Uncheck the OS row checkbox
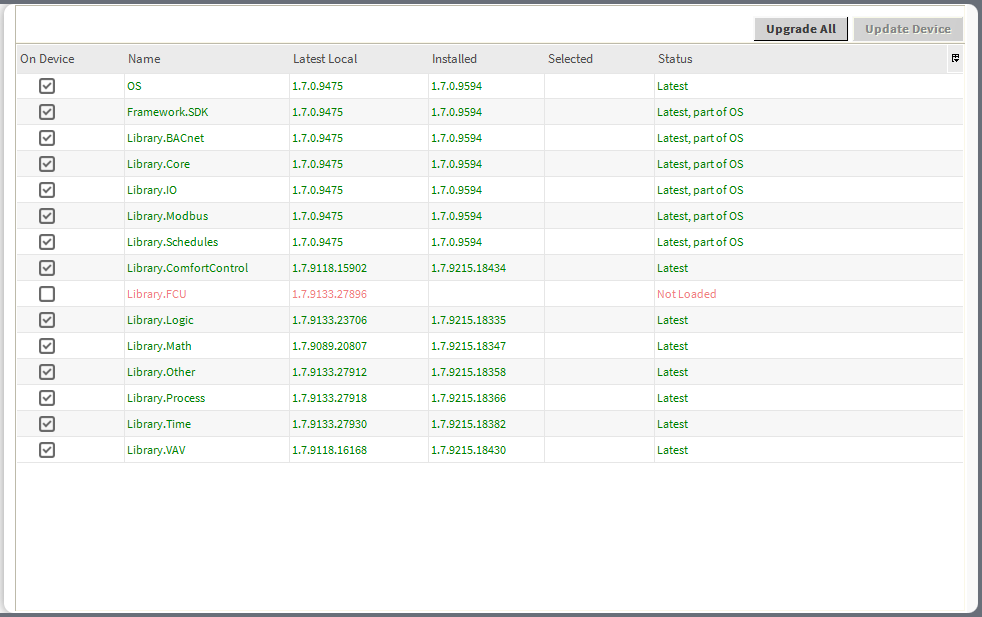Screen dimensions: 982x617 [46, 85]
